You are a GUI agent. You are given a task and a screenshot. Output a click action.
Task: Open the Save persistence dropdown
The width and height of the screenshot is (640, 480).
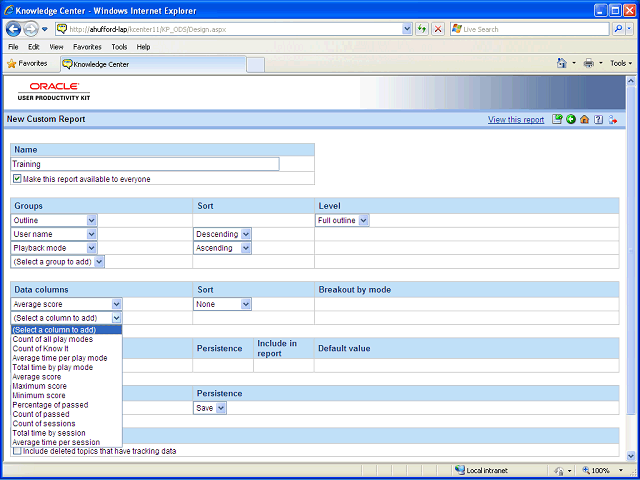tap(210, 408)
